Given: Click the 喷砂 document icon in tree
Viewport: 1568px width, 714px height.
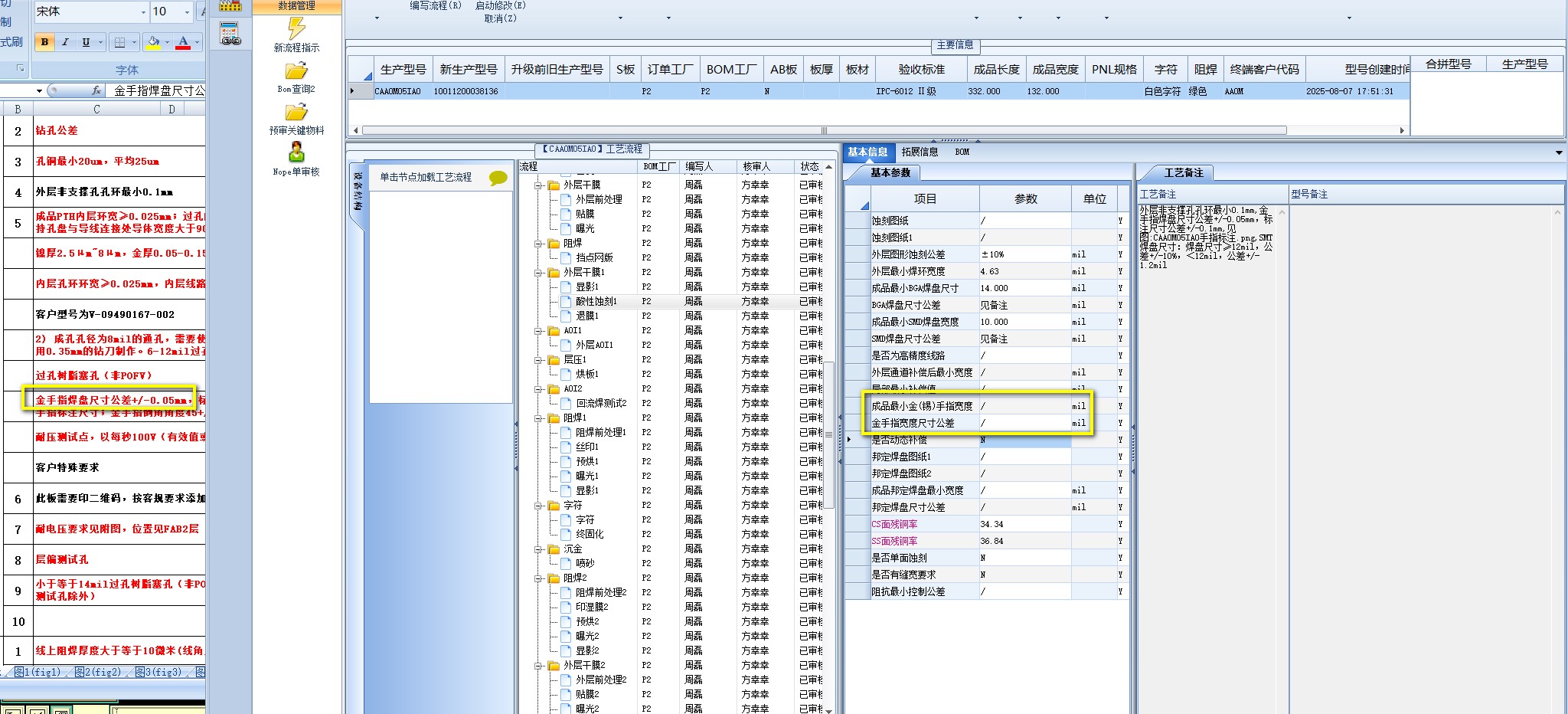Looking at the screenshot, I should 567,564.
